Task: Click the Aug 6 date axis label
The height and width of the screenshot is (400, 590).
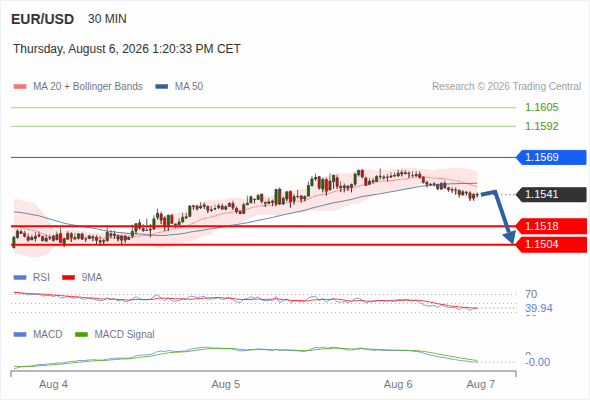Action: click(x=398, y=384)
